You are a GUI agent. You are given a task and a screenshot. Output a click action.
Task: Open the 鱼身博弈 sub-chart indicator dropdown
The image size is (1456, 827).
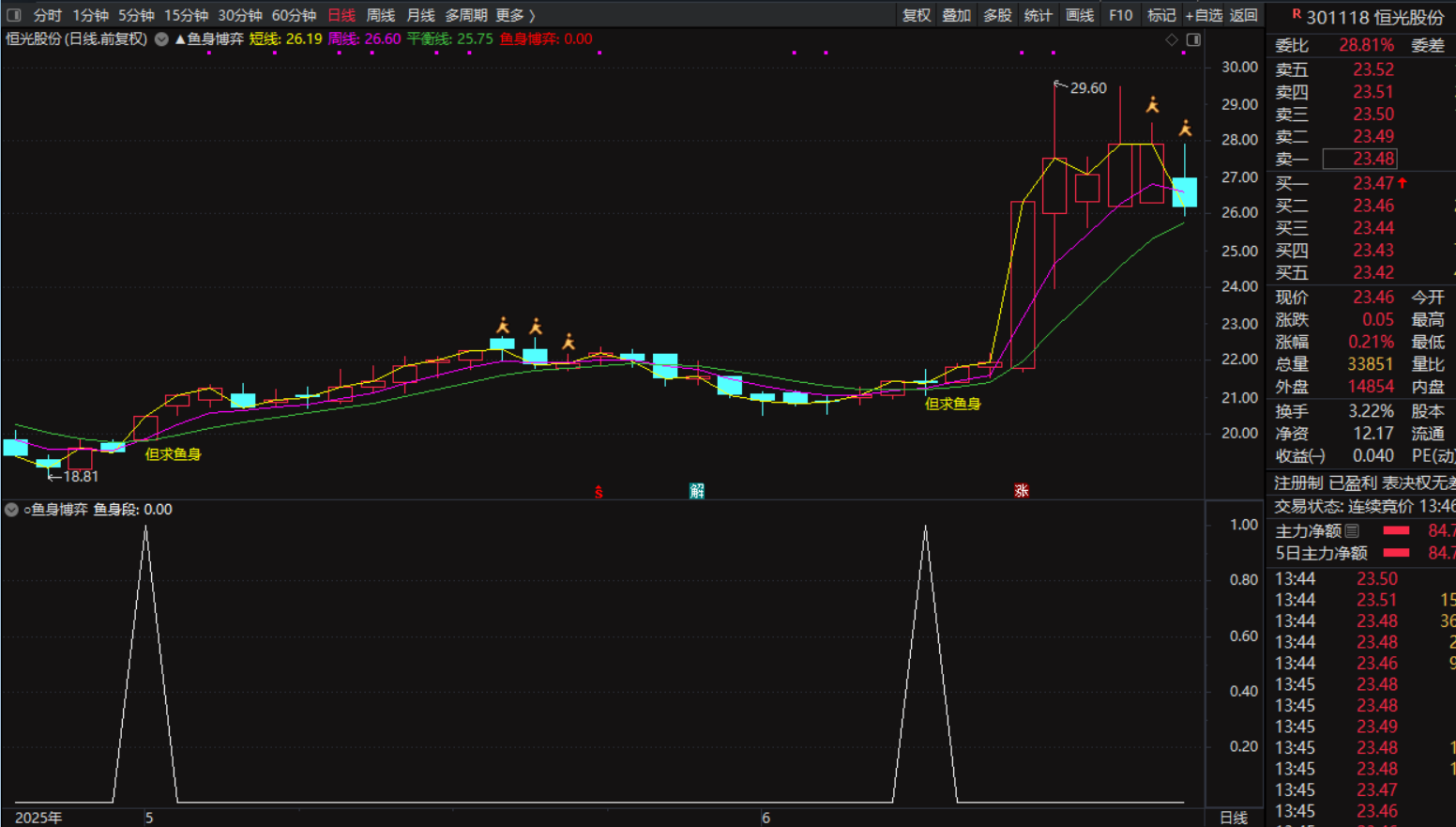[11, 510]
